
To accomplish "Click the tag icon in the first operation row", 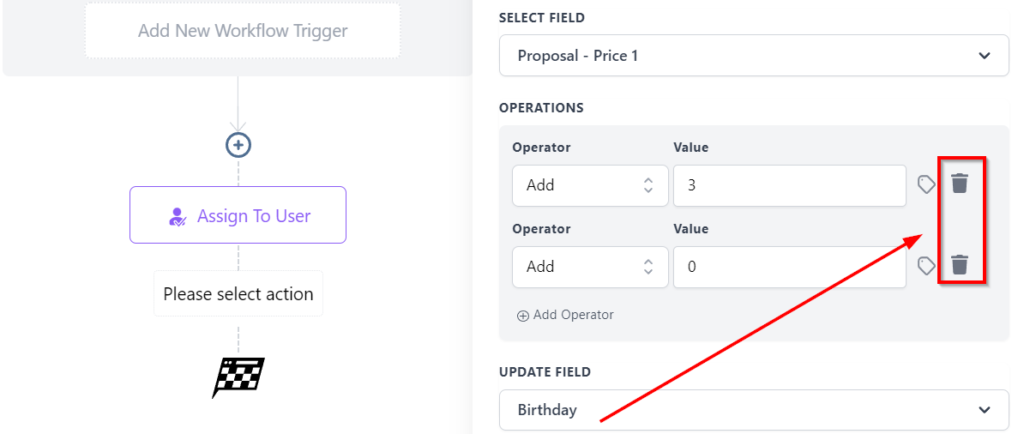I will (x=927, y=184).
